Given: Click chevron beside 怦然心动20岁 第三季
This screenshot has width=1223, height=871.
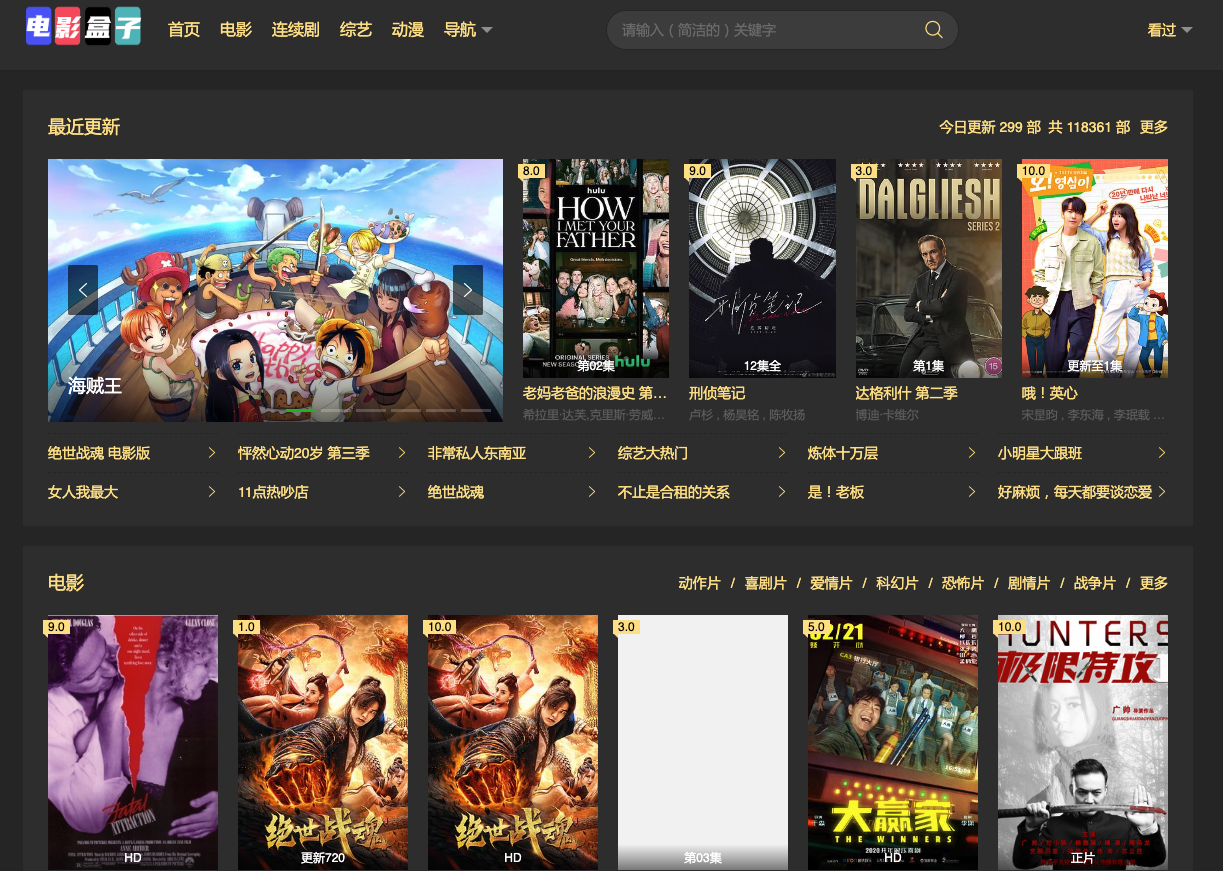Looking at the screenshot, I should 402,453.
